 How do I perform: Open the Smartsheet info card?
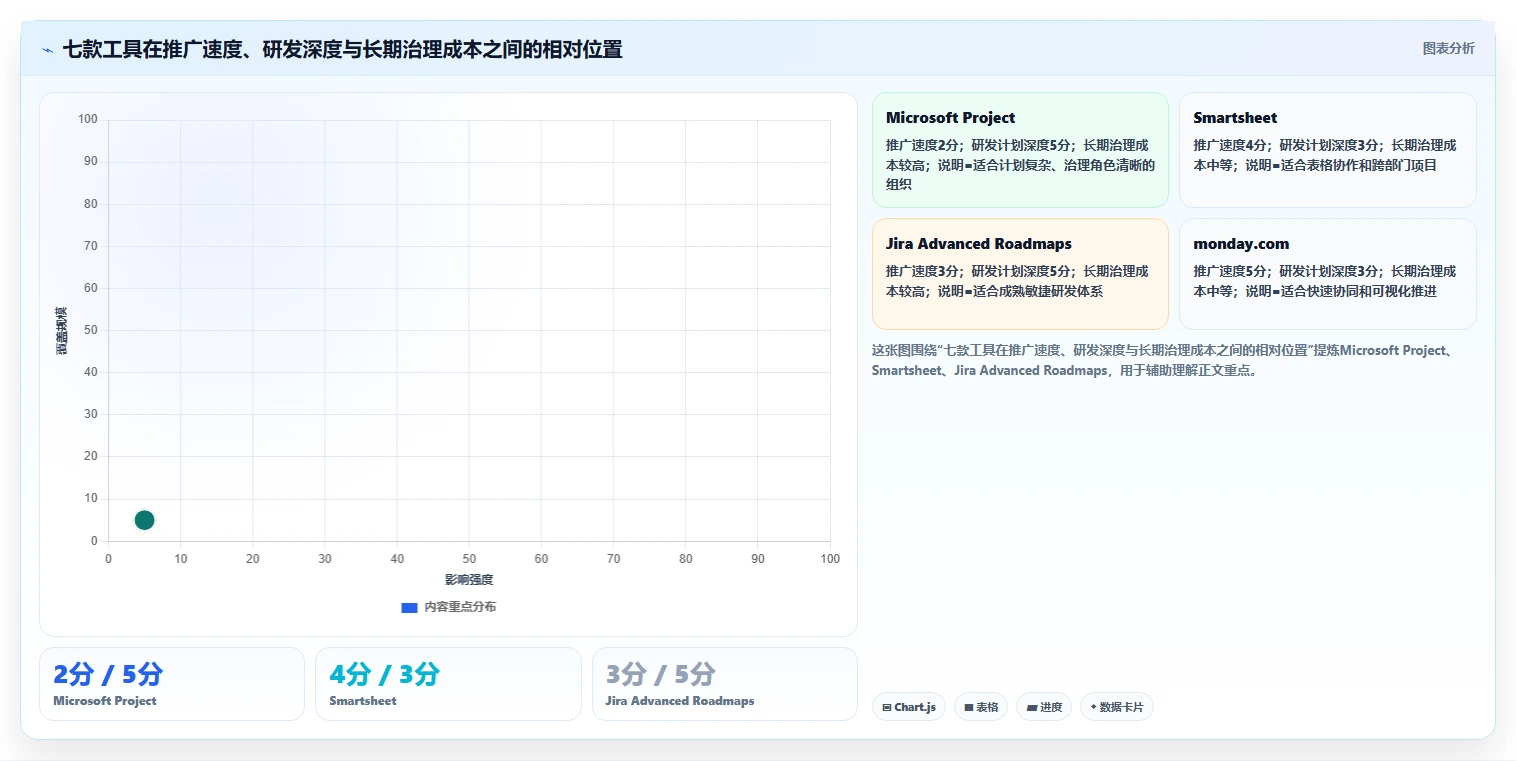[x=1327, y=150]
